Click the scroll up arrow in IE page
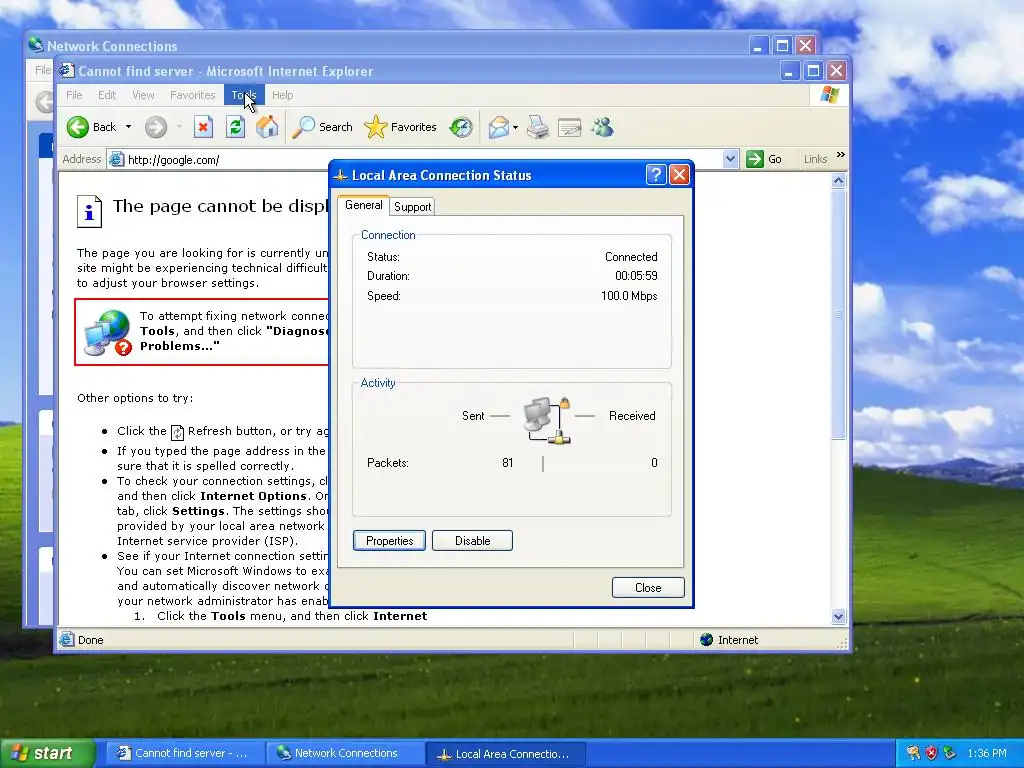 (839, 180)
